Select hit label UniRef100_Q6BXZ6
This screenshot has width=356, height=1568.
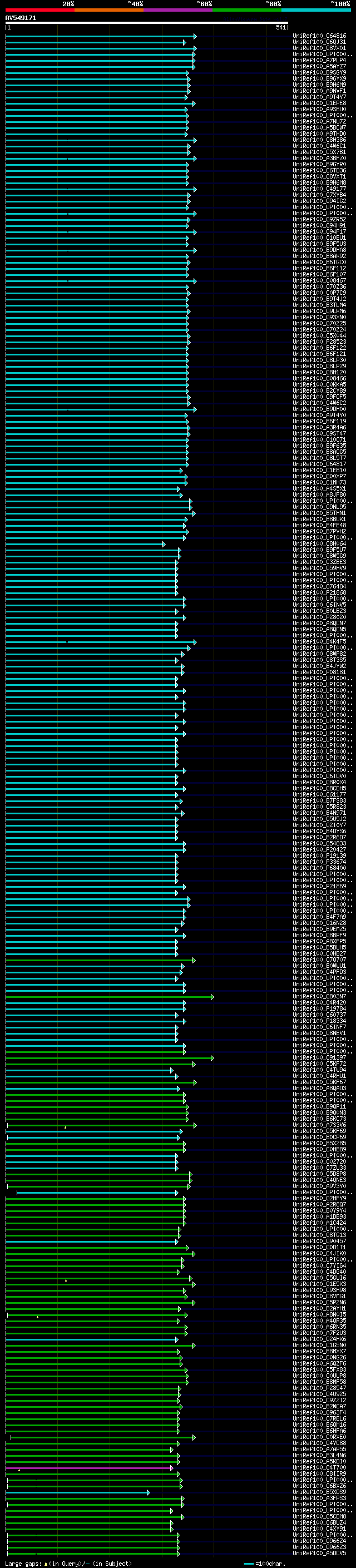[x=319, y=1486]
